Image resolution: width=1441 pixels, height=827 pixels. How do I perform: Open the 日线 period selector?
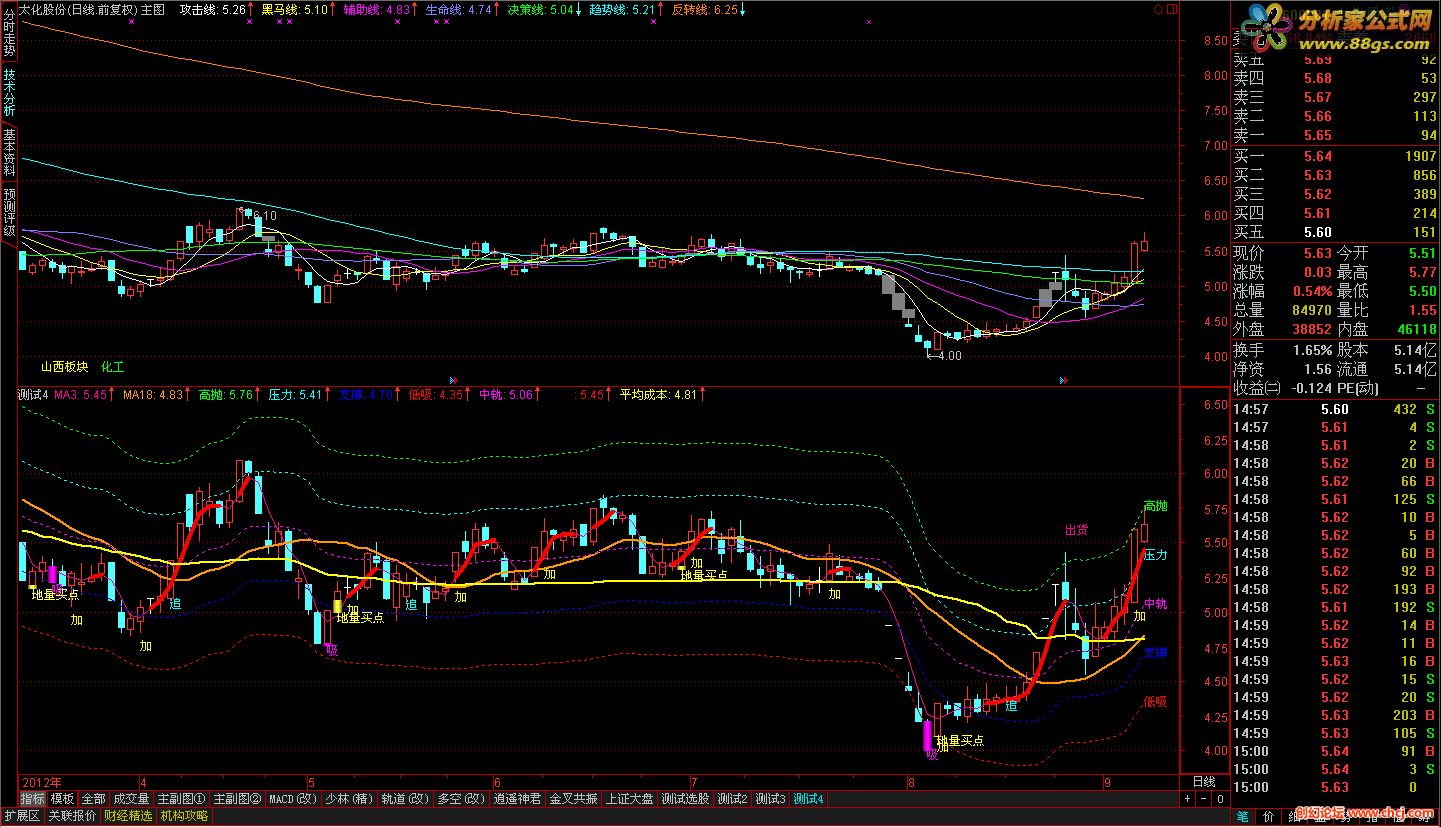tap(1204, 782)
